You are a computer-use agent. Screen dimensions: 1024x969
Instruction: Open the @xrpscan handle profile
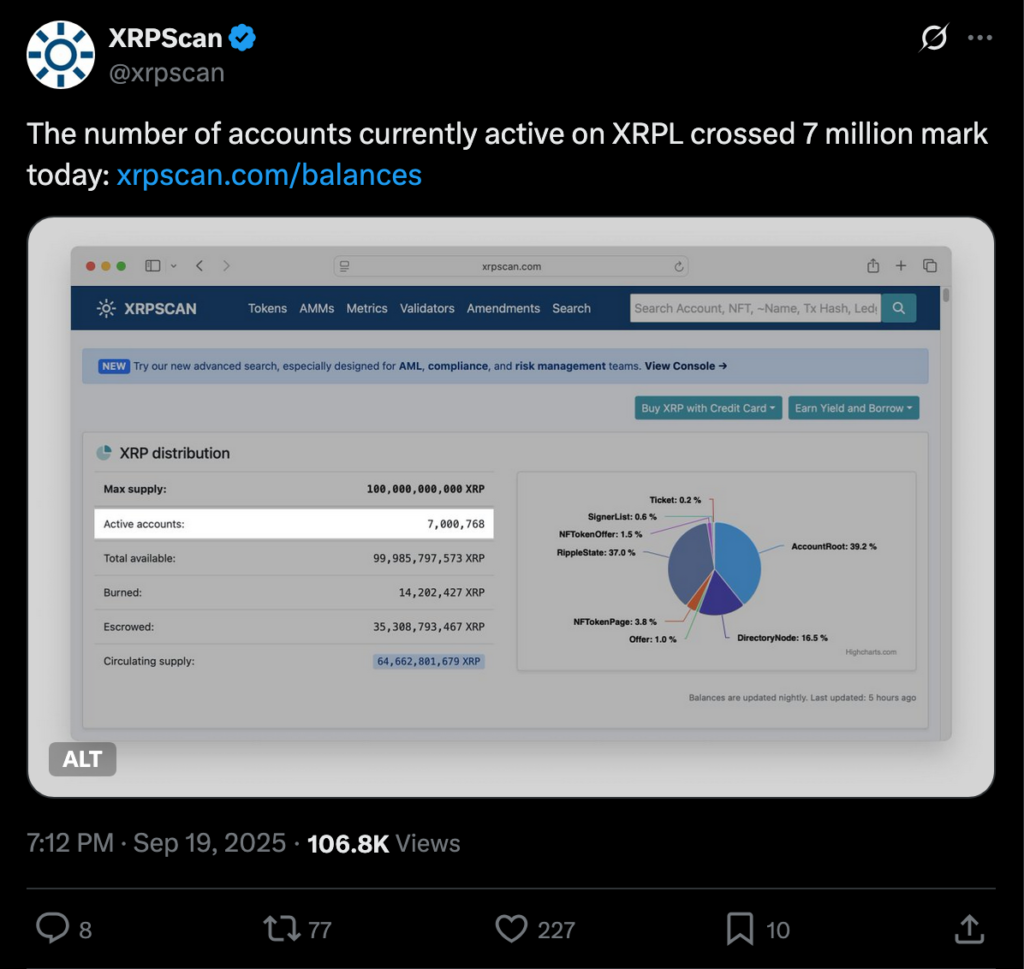(166, 73)
